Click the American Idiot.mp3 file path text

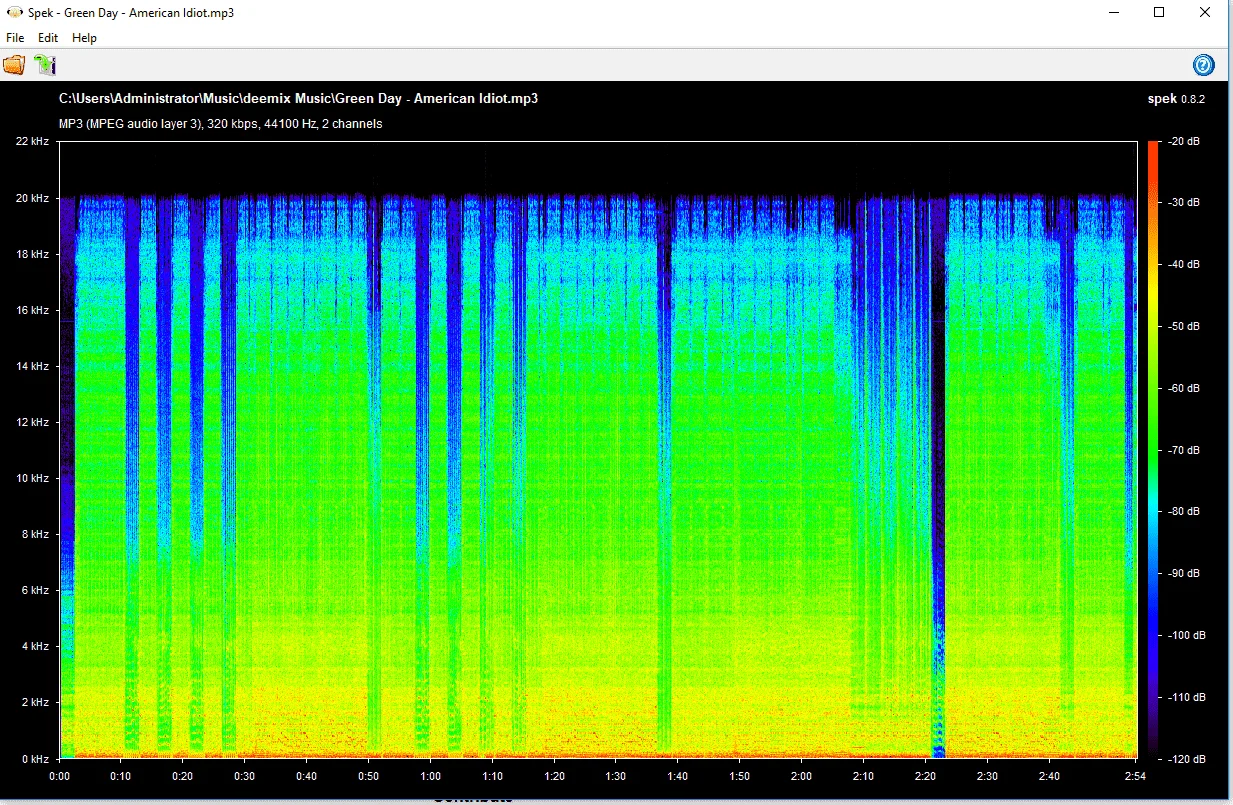(x=299, y=98)
